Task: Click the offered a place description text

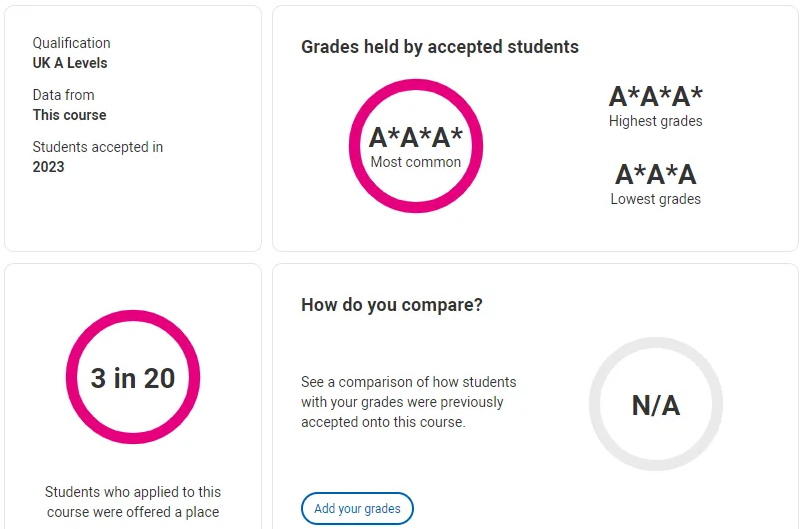Action: click(133, 502)
